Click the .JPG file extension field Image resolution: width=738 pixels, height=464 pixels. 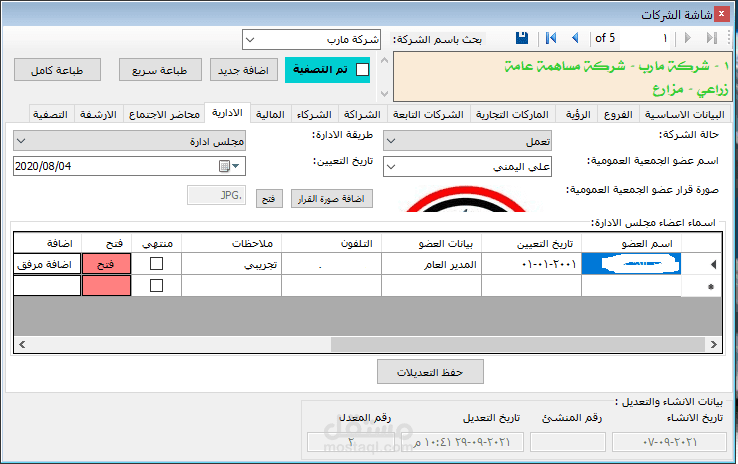click(217, 195)
